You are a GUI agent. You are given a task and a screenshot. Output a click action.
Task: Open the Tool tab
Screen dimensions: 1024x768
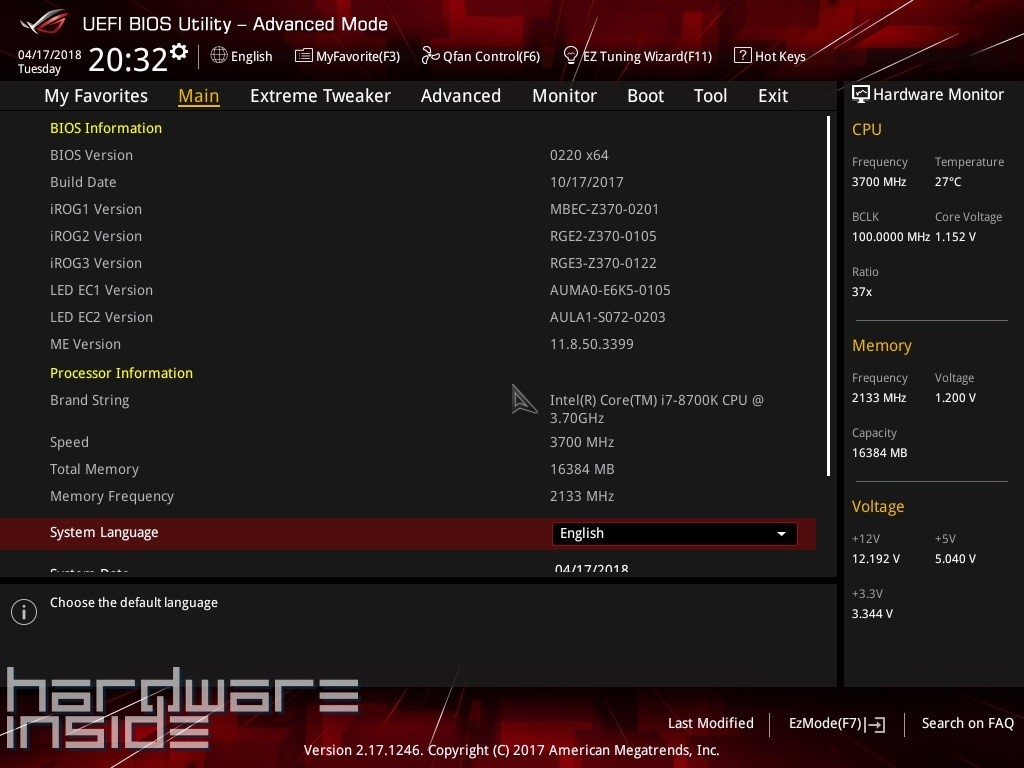[711, 96]
